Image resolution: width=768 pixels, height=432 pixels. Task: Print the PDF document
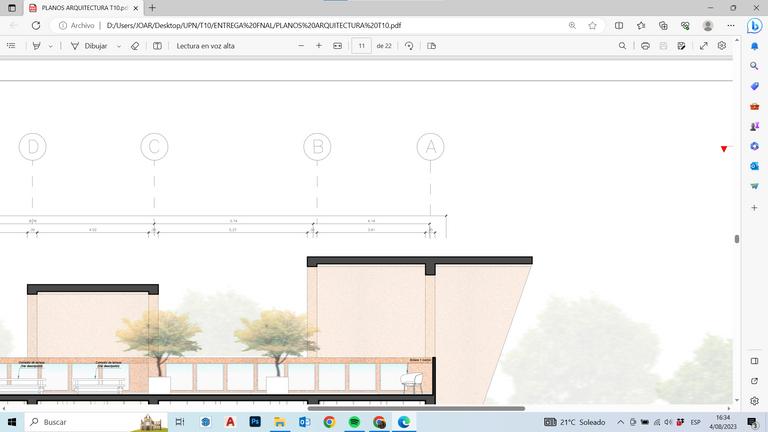(645, 46)
